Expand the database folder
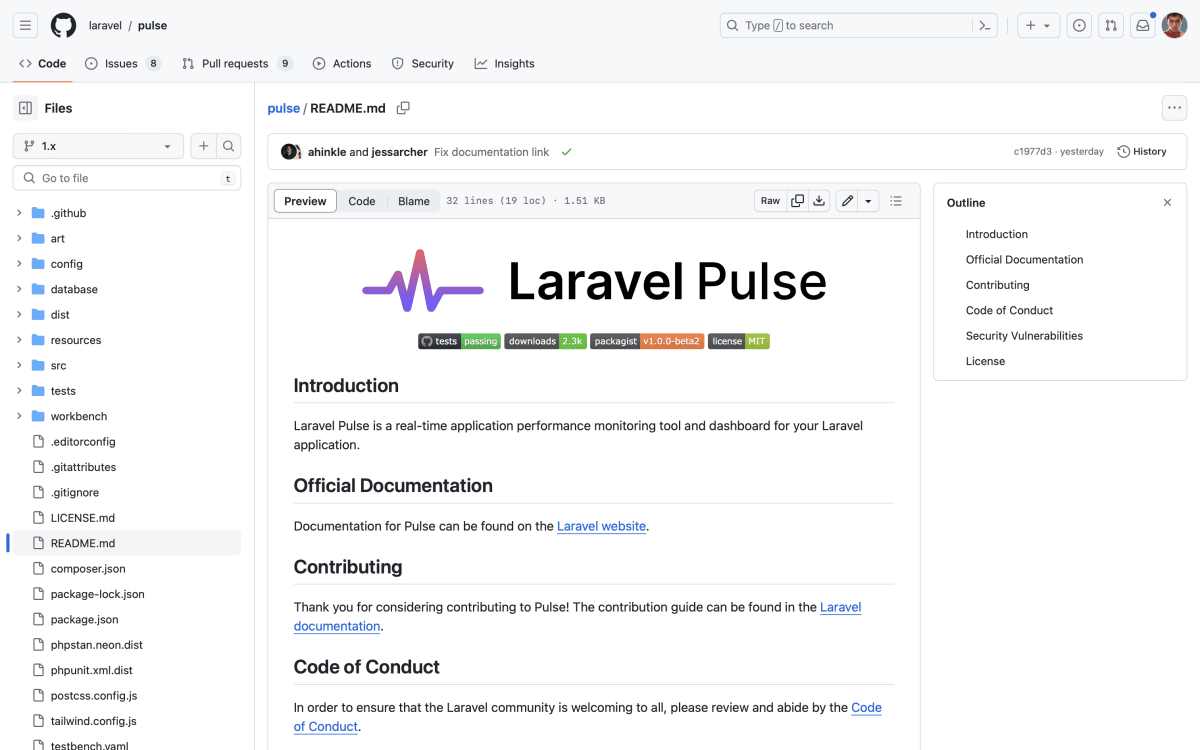The width and height of the screenshot is (1200, 750). [x=19, y=289]
